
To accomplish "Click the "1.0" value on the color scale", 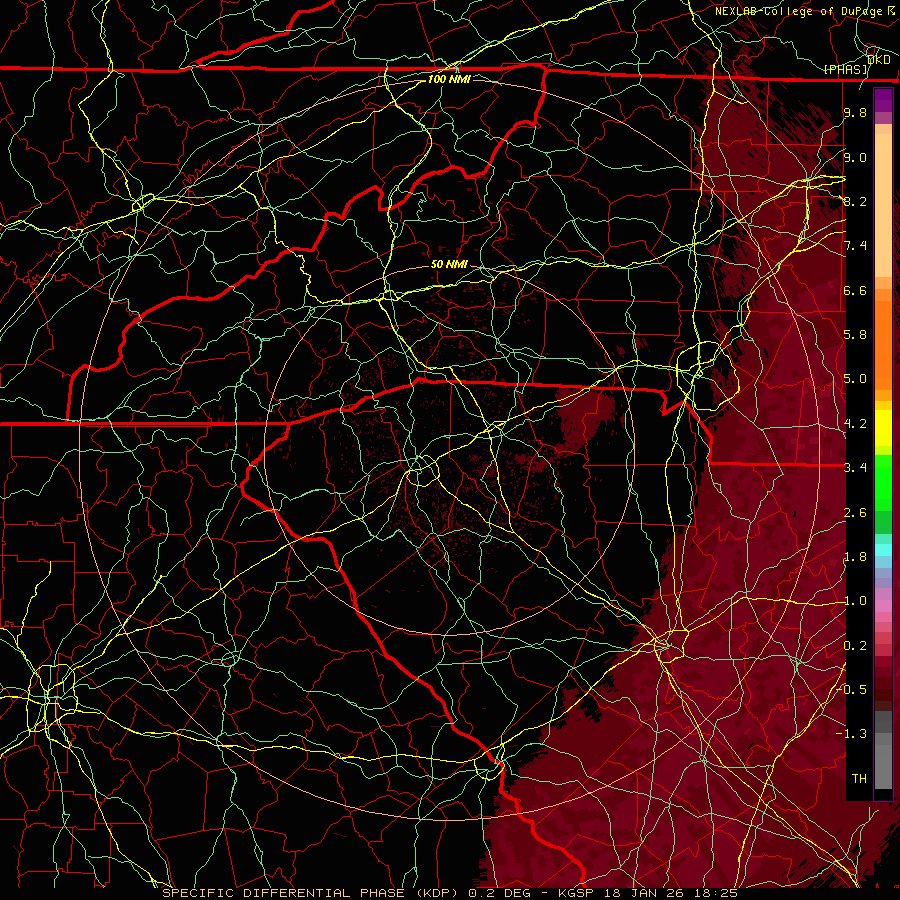I will click(x=855, y=600).
